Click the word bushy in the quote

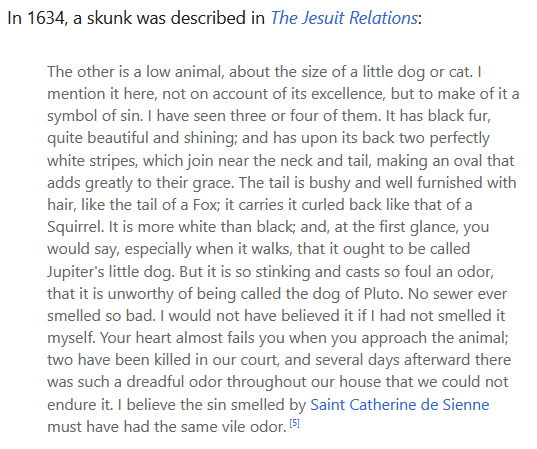point(329,183)
